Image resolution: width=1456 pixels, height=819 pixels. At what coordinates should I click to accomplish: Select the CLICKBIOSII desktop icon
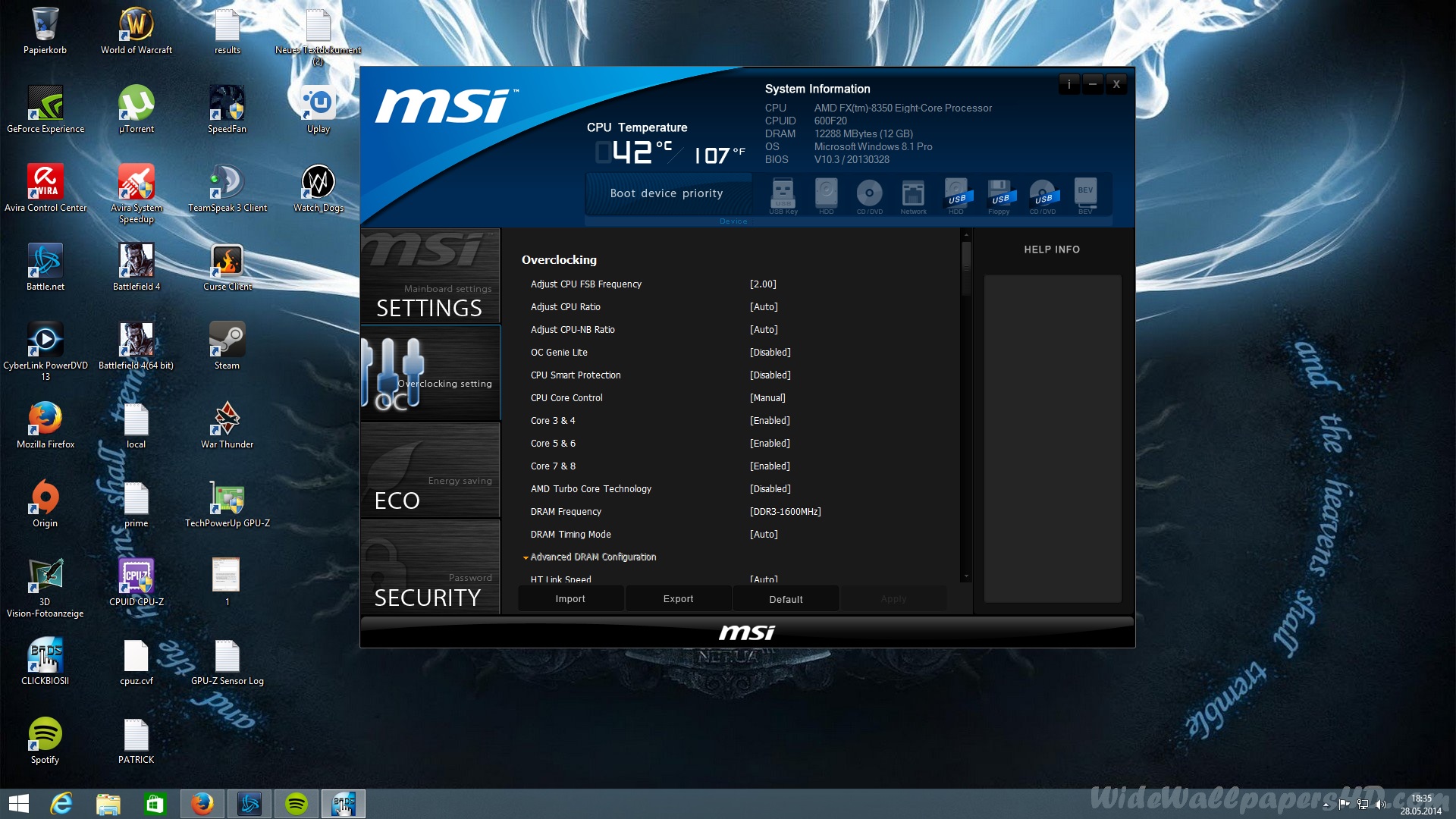(x=45, y=662)
